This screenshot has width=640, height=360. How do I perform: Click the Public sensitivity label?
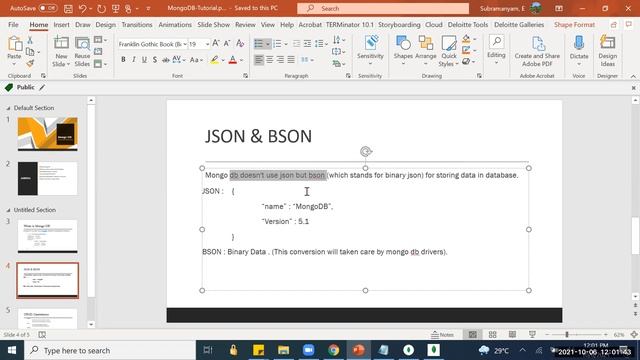(25, 87)
